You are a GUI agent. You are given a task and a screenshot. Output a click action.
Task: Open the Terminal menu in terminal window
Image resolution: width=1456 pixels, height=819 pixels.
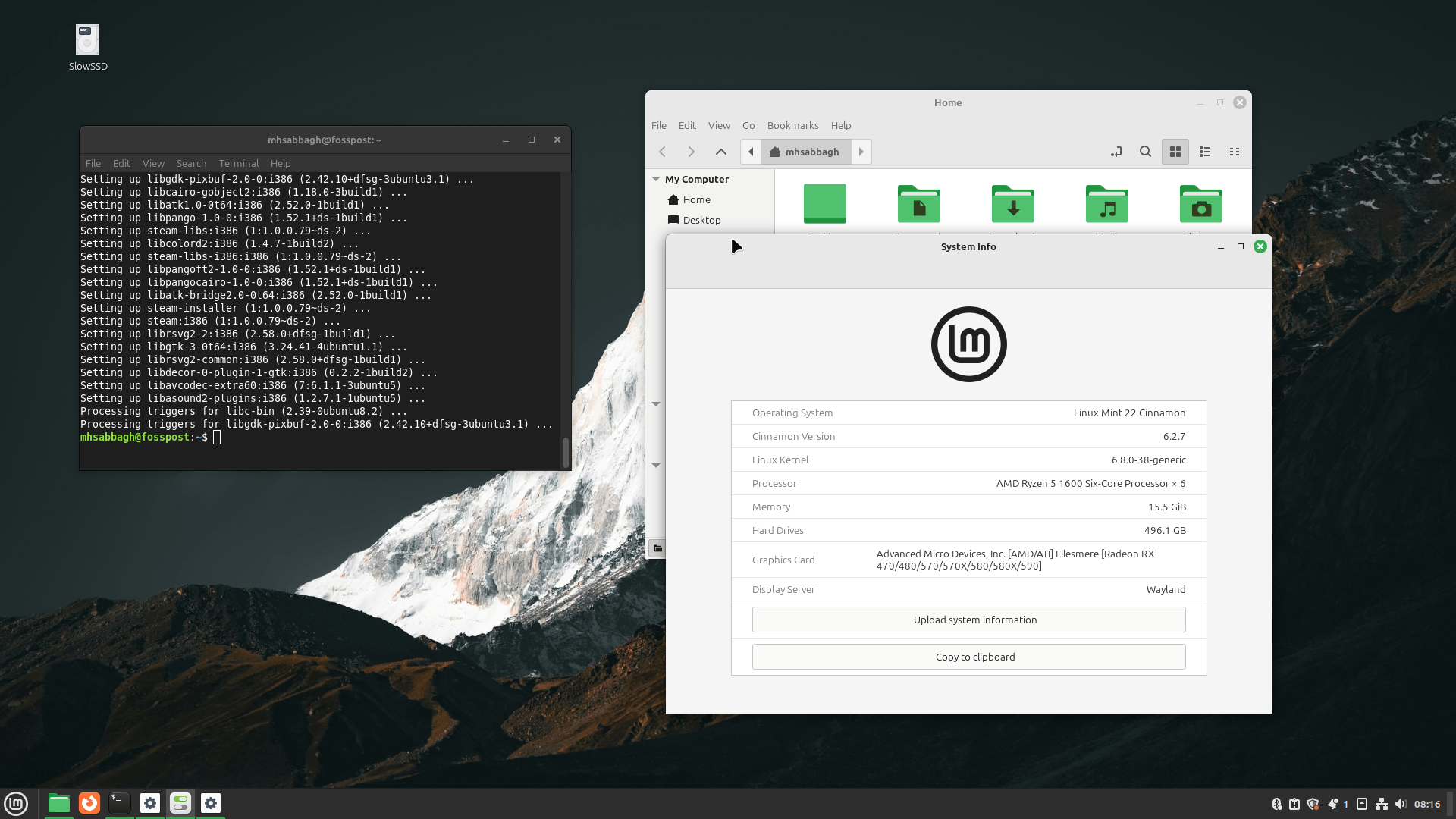pyautogui.click(x=237, y=163)
